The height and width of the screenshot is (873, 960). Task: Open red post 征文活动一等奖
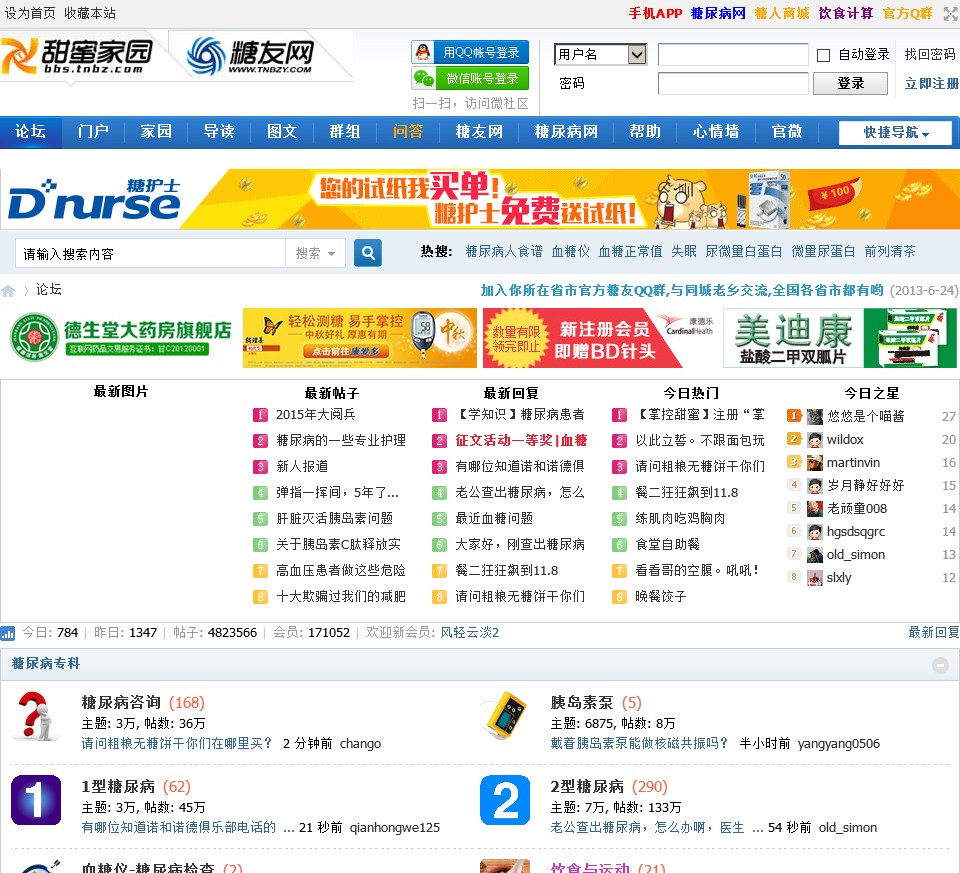(521, 440)
